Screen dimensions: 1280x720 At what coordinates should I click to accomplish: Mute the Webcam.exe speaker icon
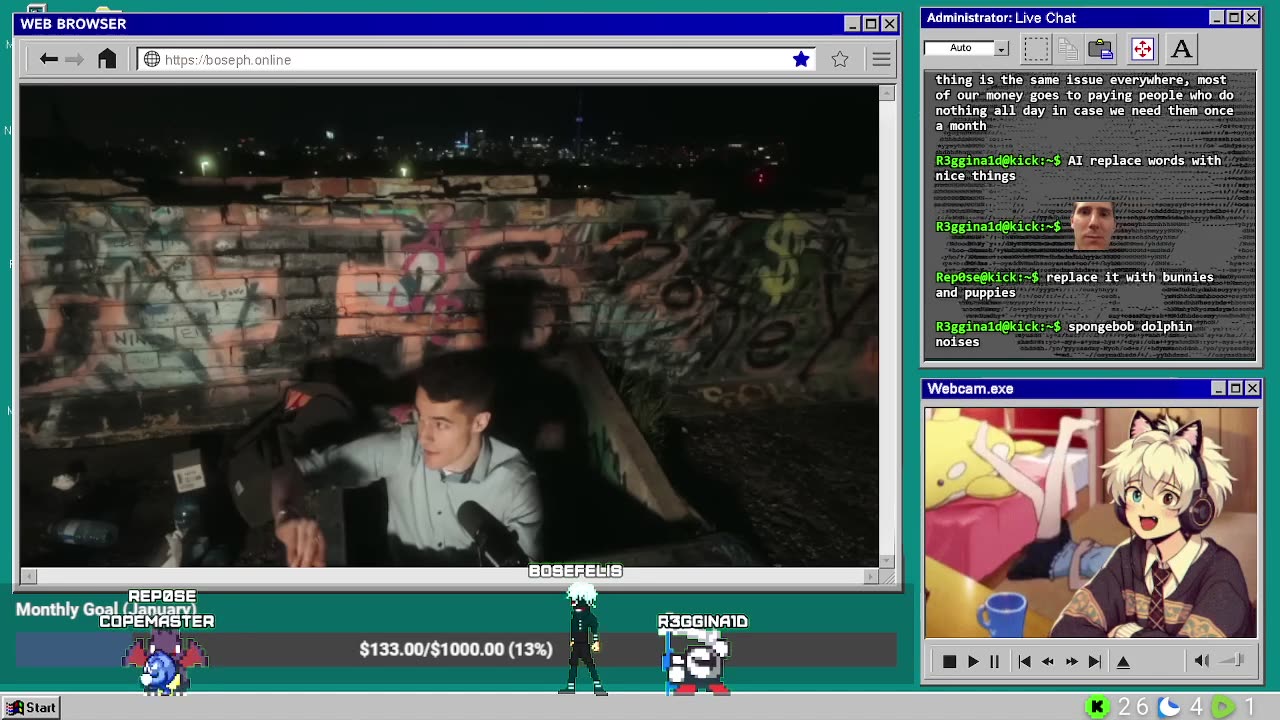pyautogui.click(x=1201, y=660)
